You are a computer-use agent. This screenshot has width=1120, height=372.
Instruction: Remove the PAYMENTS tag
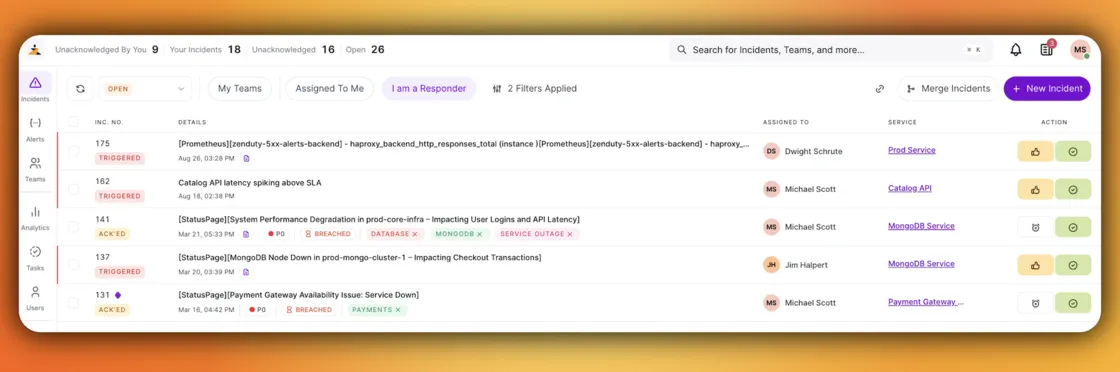[x=398, y=310]
